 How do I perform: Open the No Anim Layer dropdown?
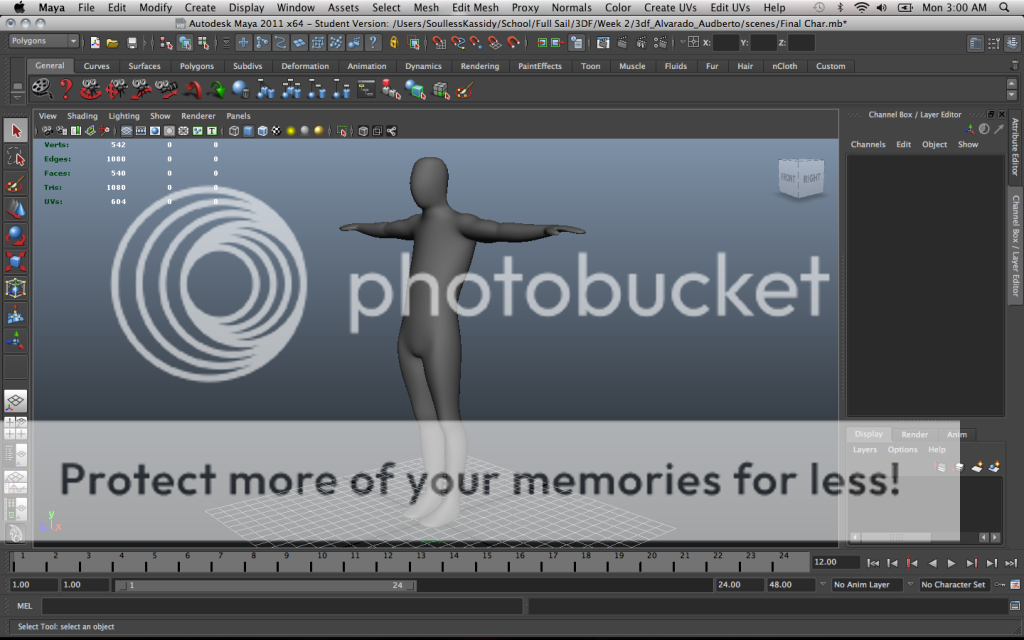pyautogui.click(x=867, y=585)
